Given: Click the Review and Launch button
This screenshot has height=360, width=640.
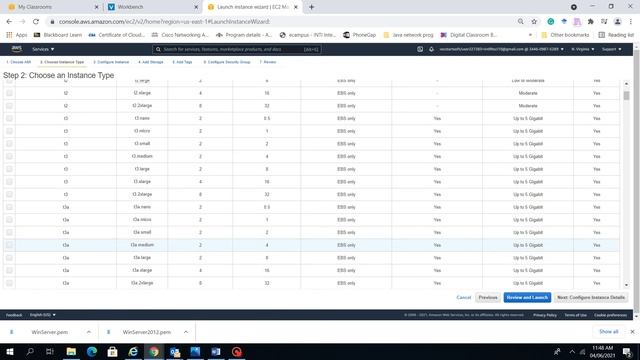Looking at the screenshot, I should coord(527,297).
